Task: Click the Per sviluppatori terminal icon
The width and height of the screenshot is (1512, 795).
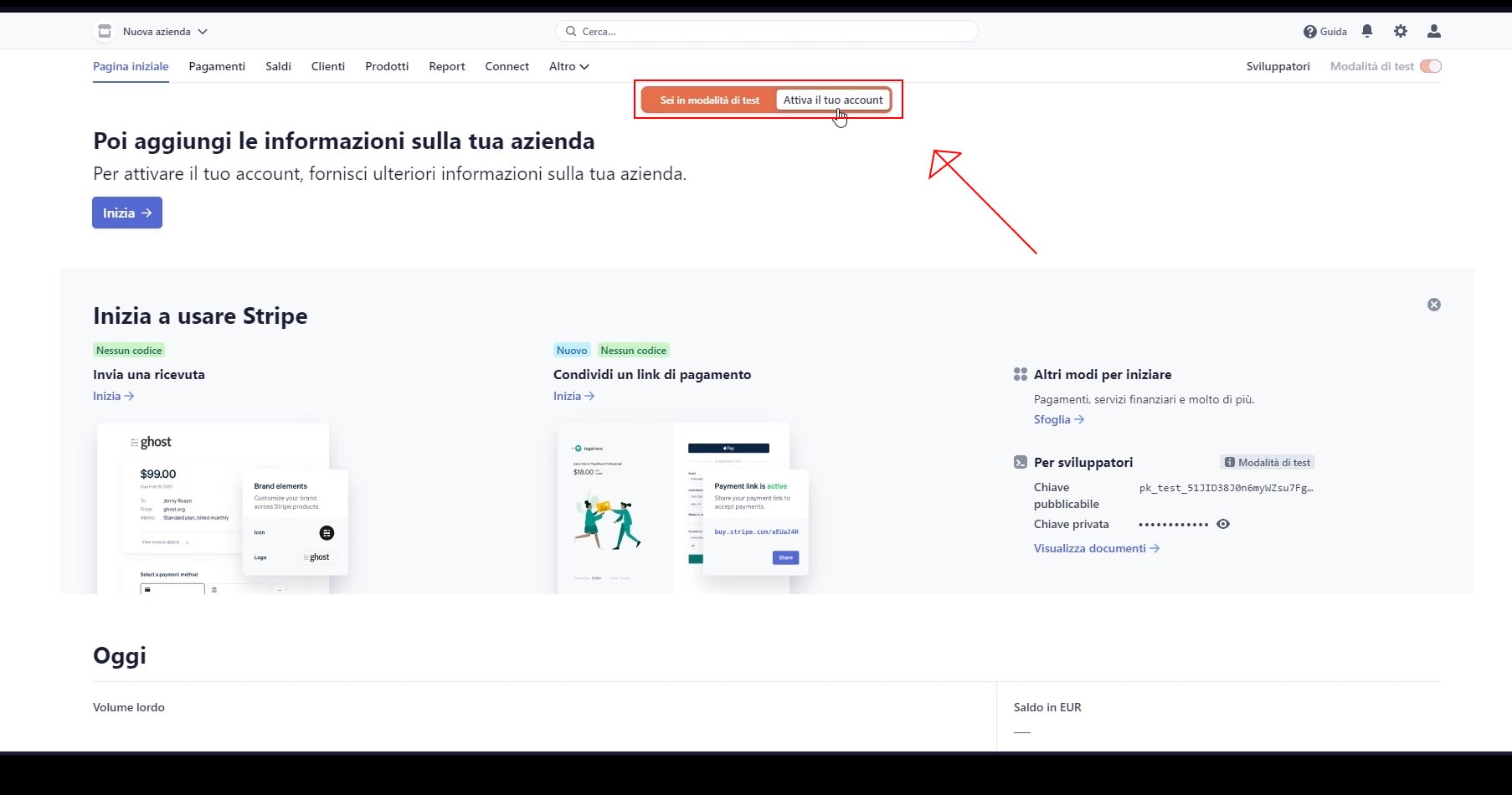Action: (x=1021, y=462)
